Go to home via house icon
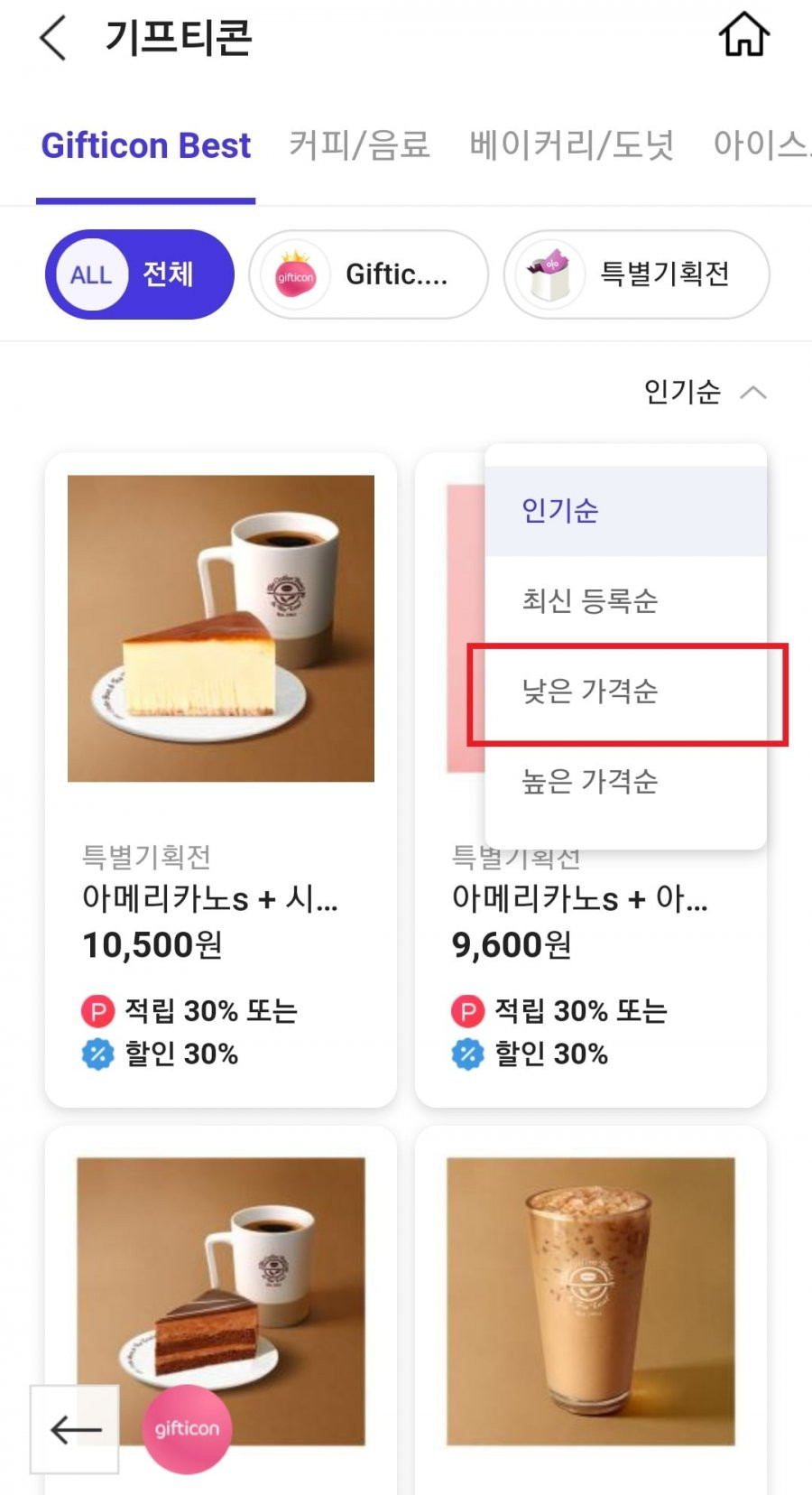812x1495 pixels. coord(744,36)
